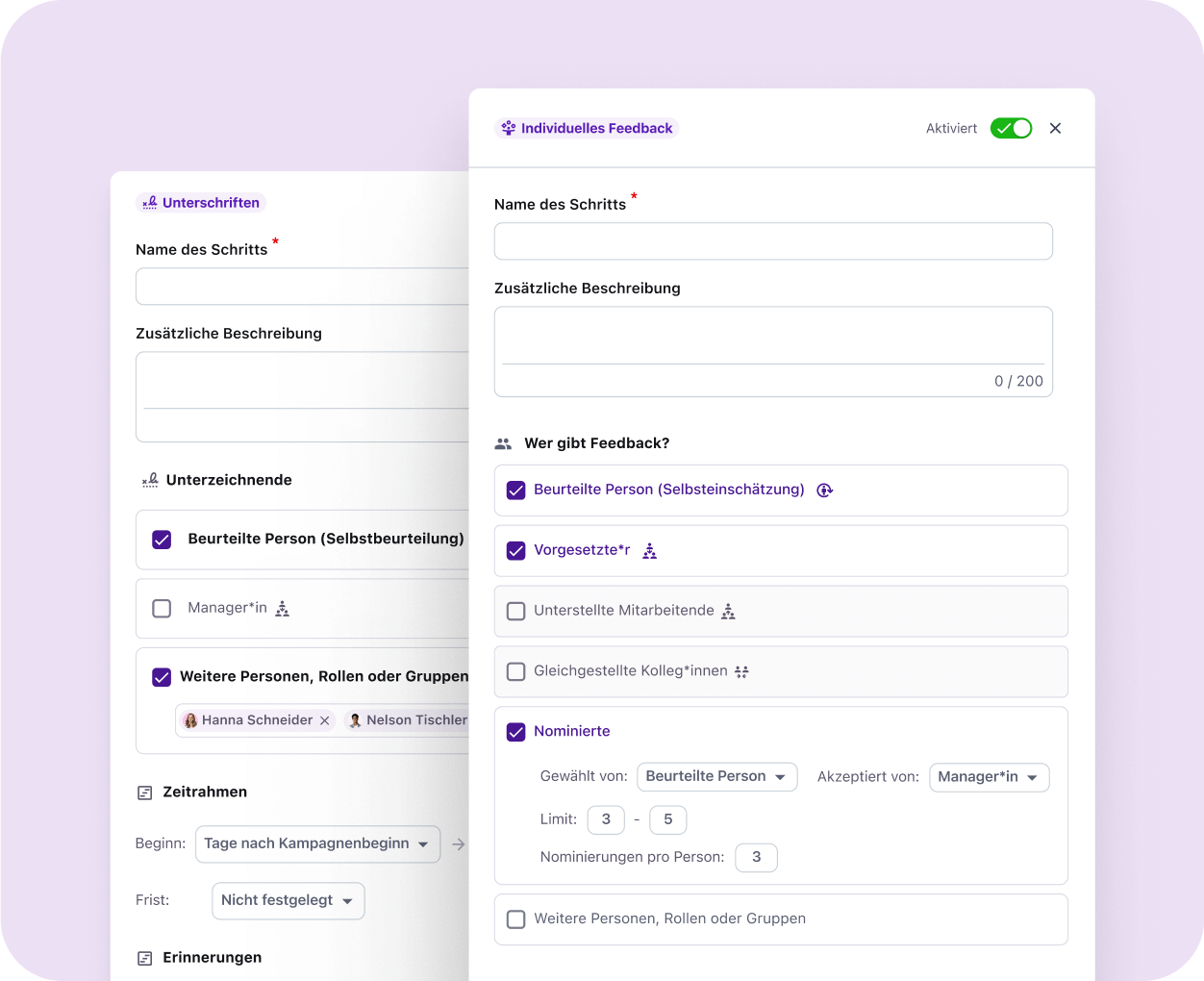Click the Individuelles Feedback step tag

coord(587,128)
